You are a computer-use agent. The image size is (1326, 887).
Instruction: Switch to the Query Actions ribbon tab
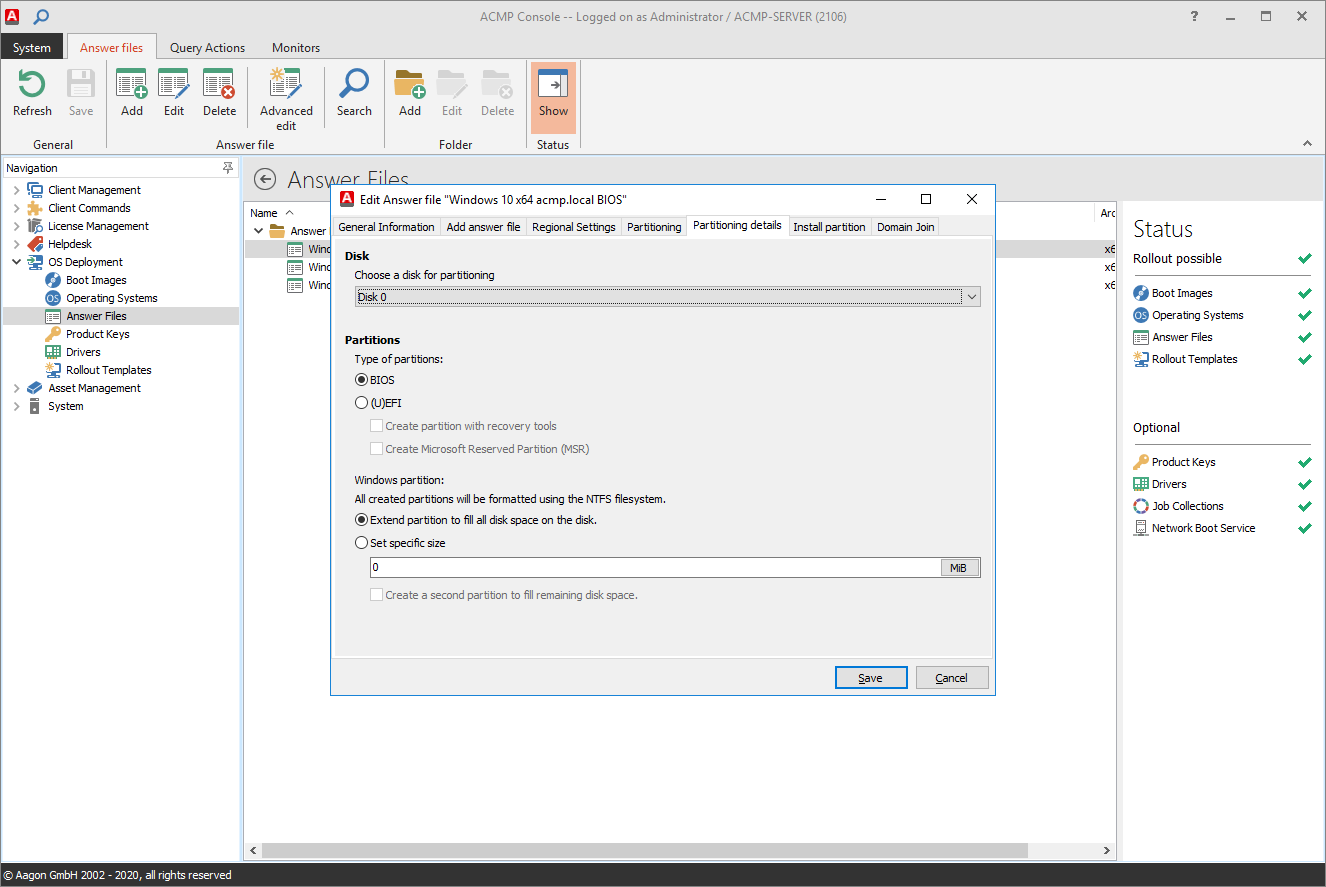[207, 47]
